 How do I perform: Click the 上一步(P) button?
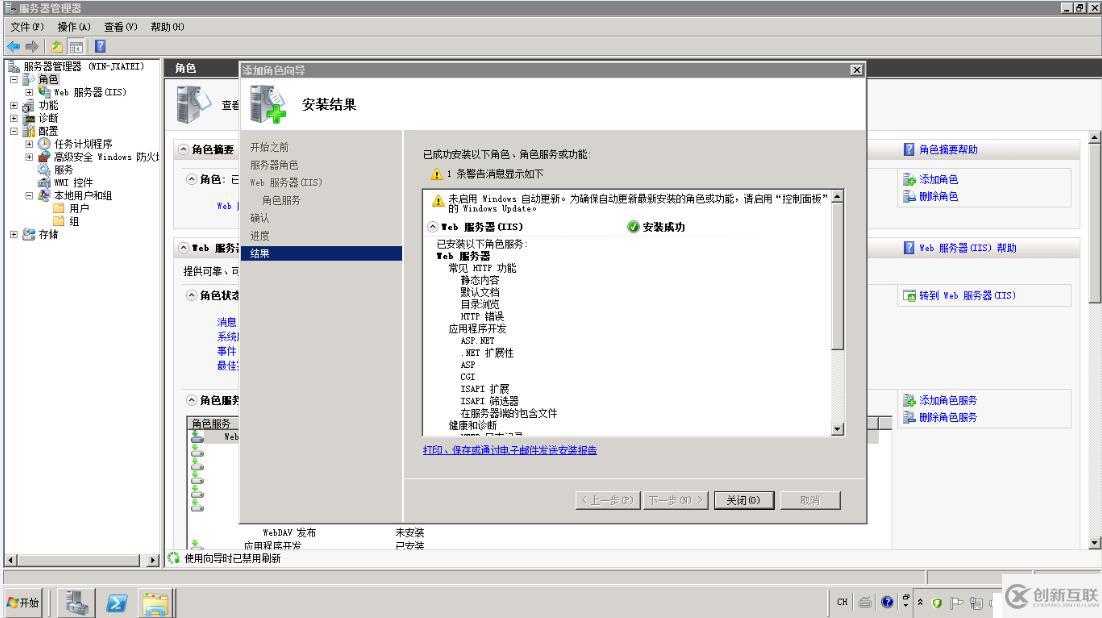tap(608, 500)
